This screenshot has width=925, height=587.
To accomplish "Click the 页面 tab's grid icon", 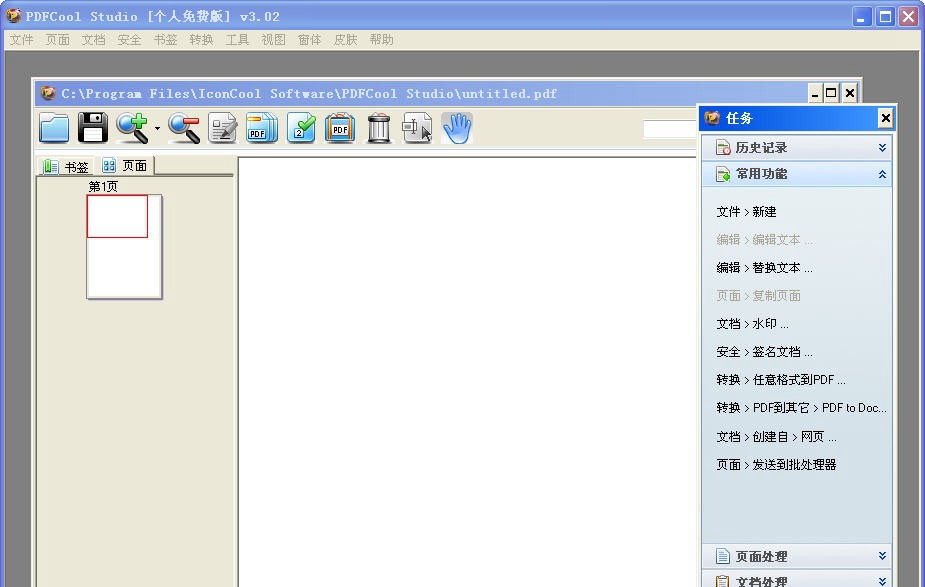I will tap(109, 165).
